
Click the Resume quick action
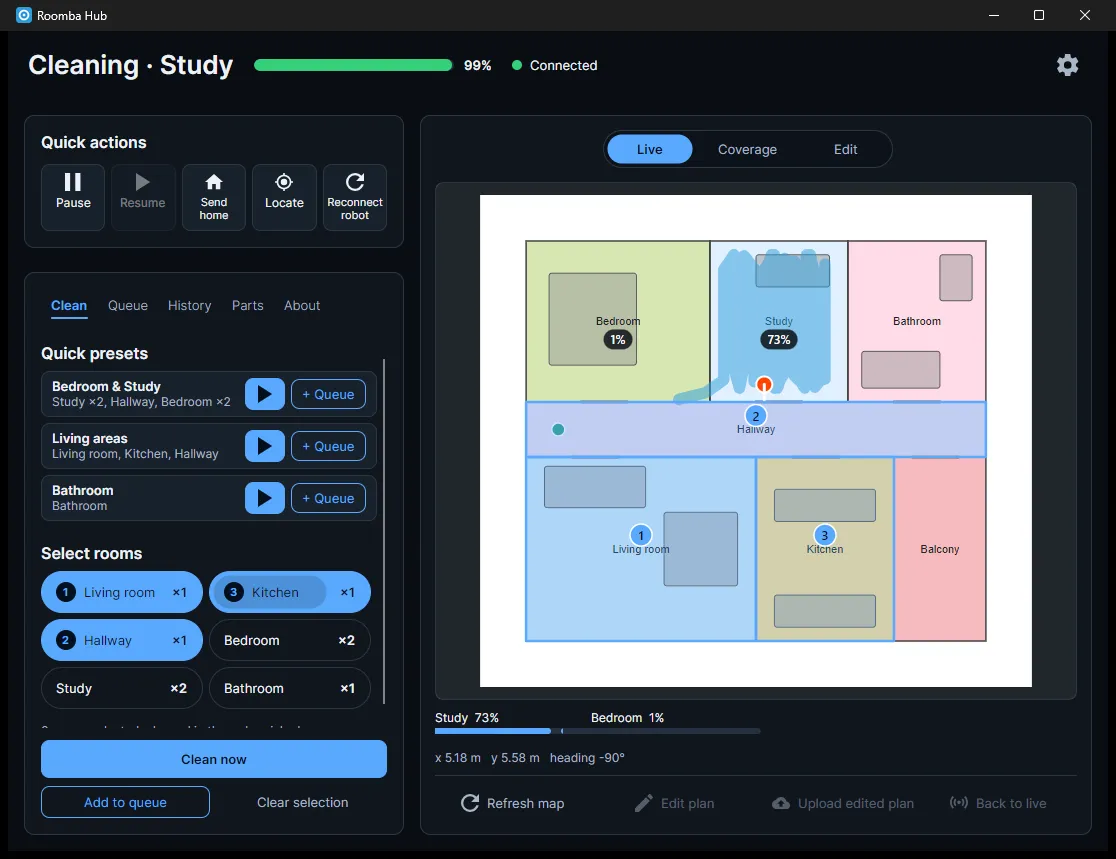click(x=142, y=197)
